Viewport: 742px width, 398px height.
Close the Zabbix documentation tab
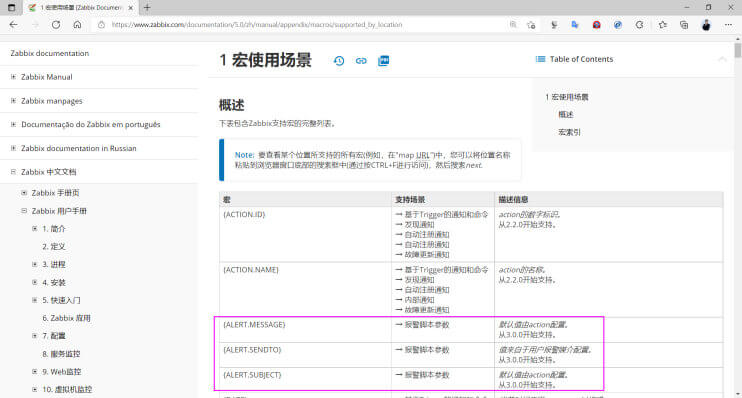tap(131, 8)
